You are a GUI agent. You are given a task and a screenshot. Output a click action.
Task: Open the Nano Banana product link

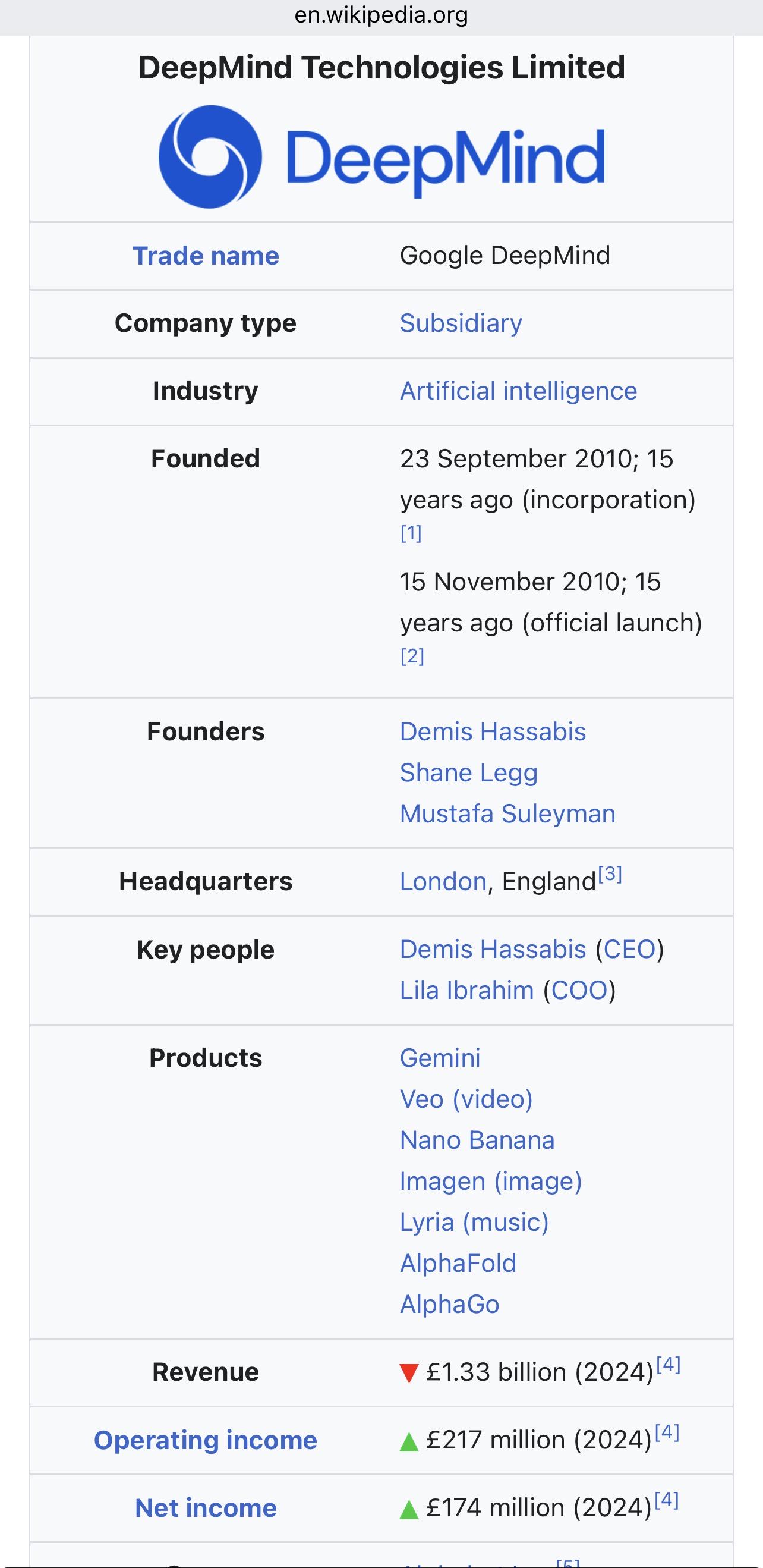pyautogui.click(x=477, y=1140)
